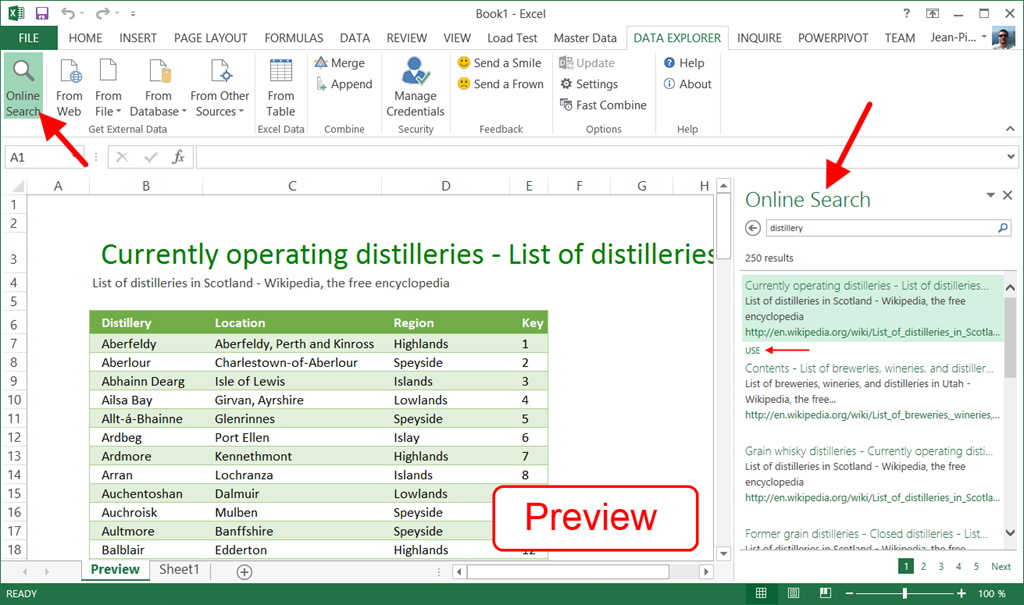Click the USE link under first result
This screenshot has width=1024, height=605.
tap(753, 350)
